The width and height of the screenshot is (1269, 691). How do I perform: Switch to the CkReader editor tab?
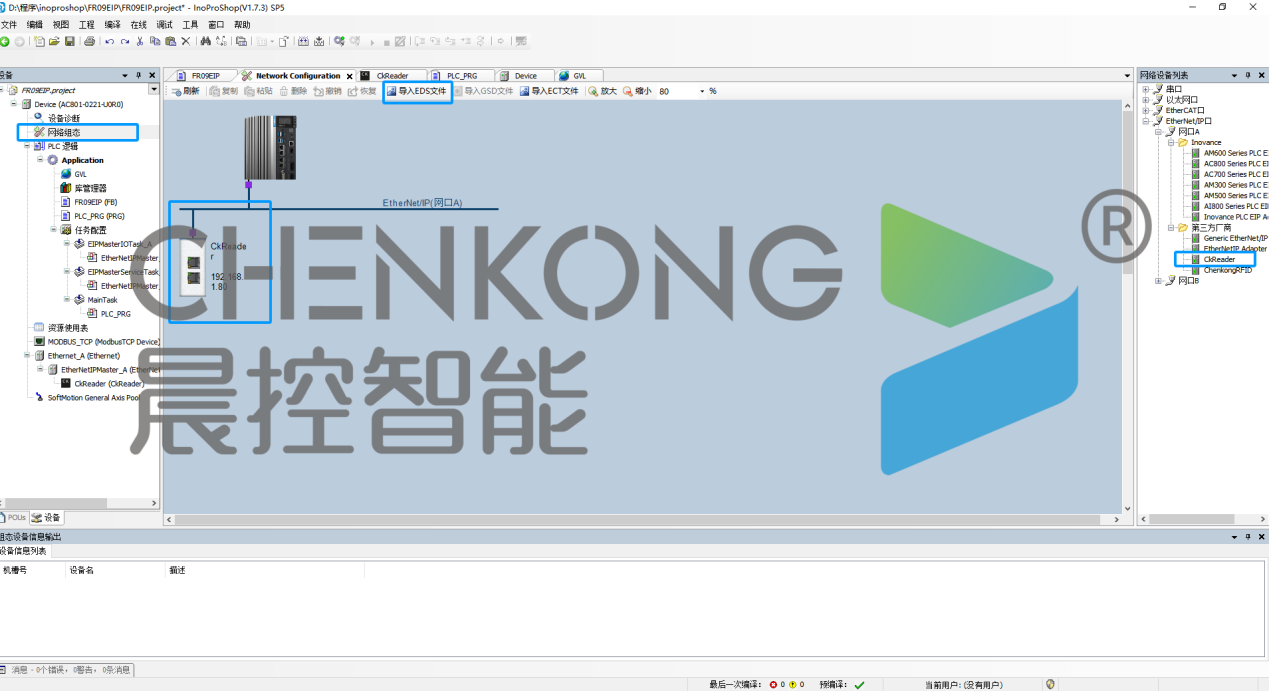tap(394, 76)
